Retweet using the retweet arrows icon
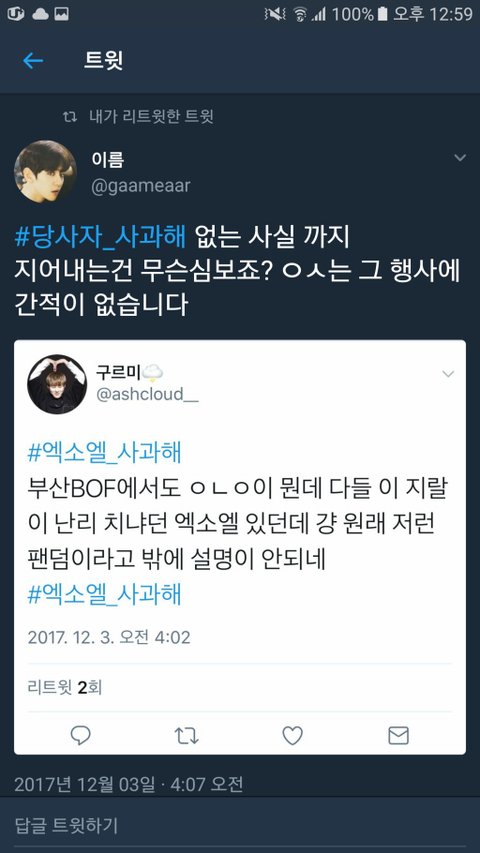The height and width of the screenshot is (853, 480). 186,735
